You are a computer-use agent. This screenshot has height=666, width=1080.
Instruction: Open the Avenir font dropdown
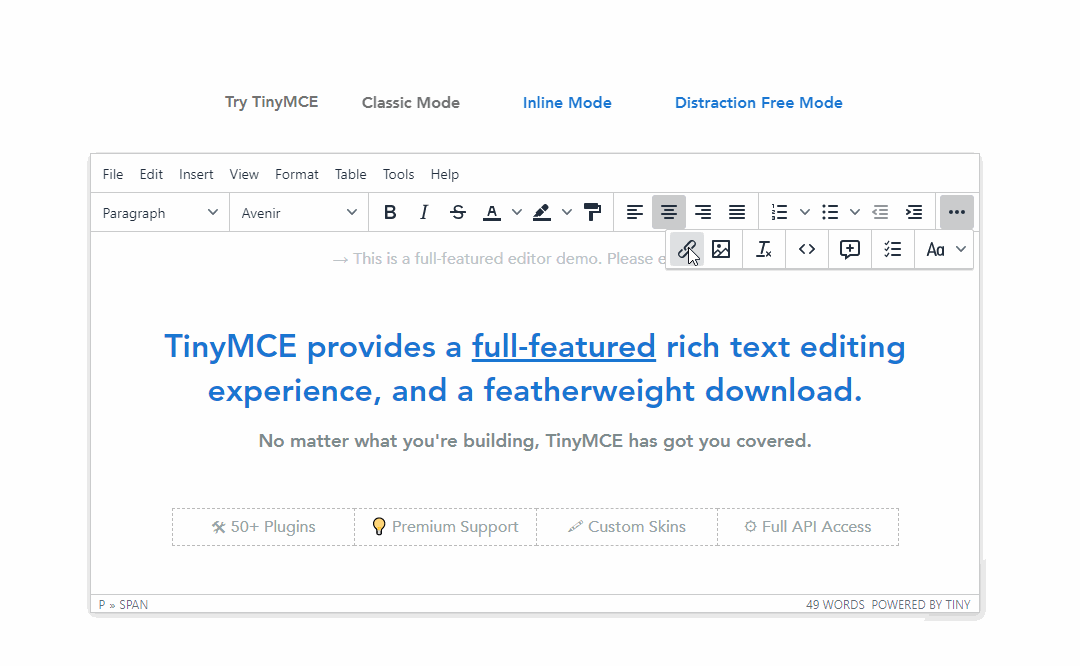(x=298, y=213)
